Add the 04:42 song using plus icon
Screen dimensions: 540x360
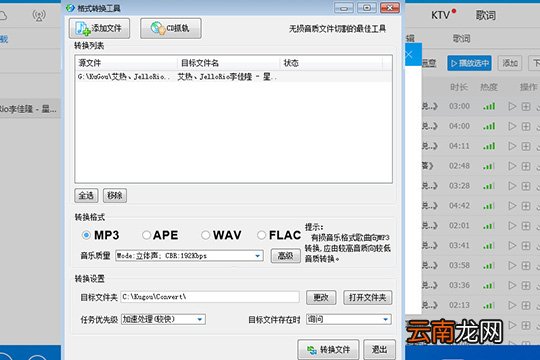click(x=526, y=206)
